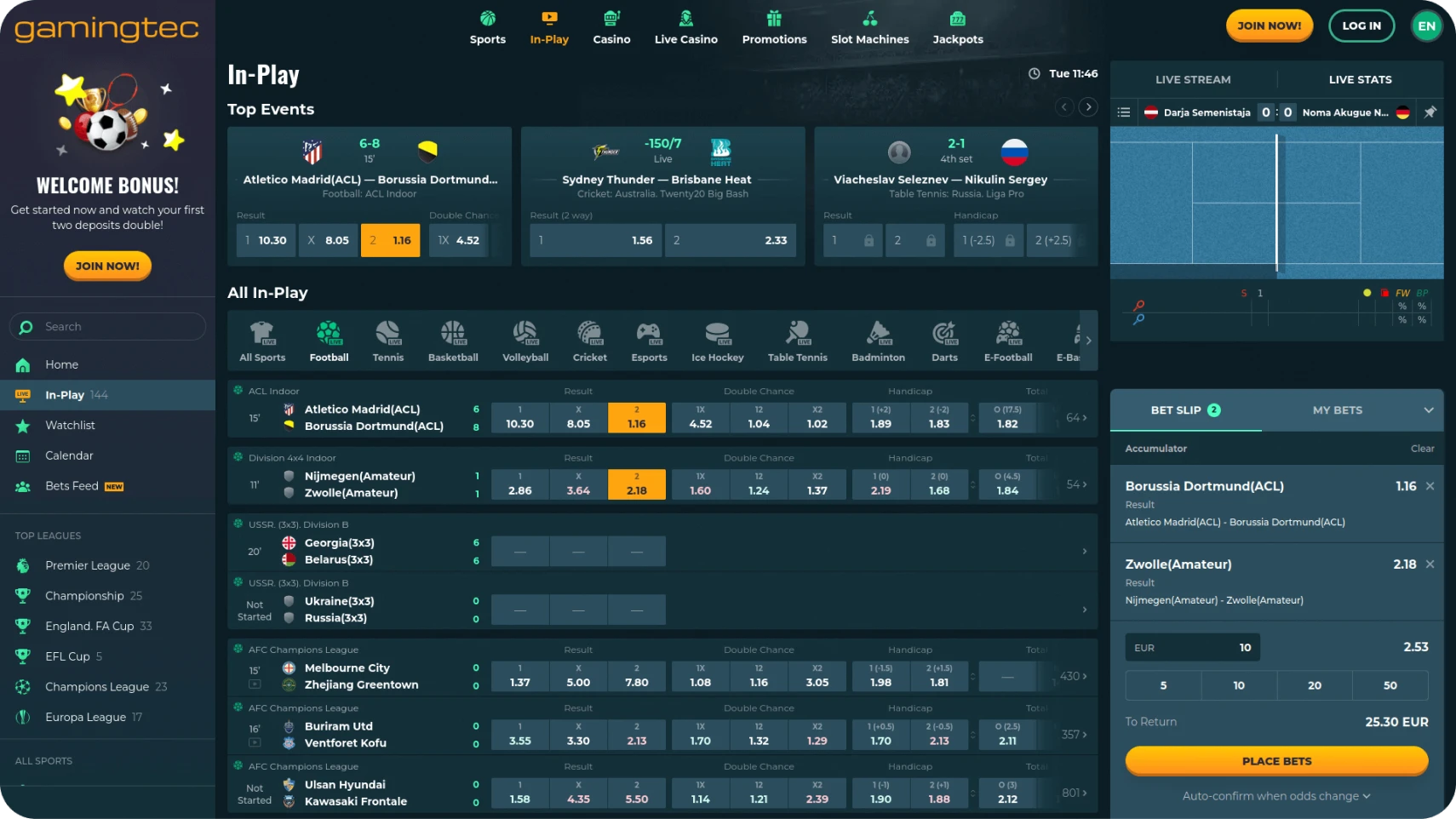
Task: Switch to the Live Stream tab
Action: point(1192,79)
